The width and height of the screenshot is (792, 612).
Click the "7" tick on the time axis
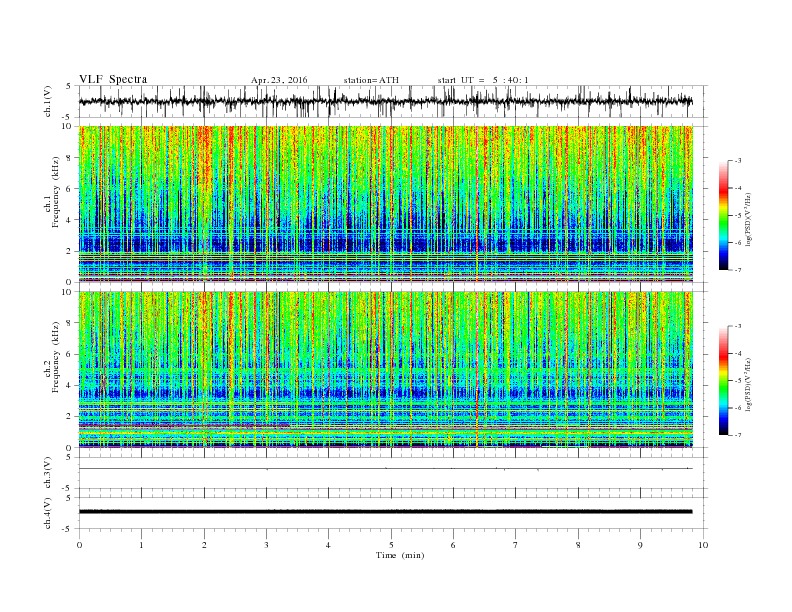(516, 545)
